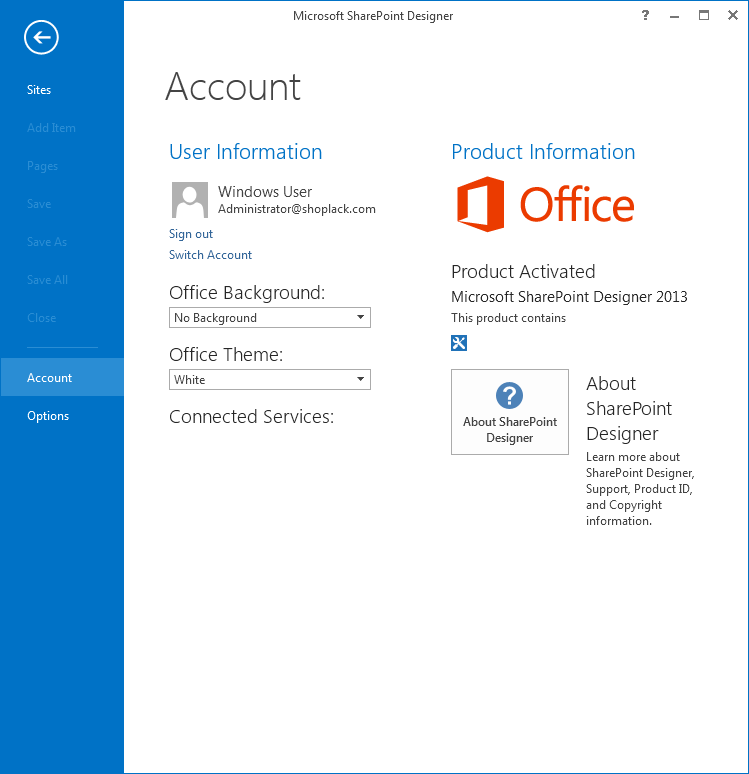Click the Sign out link
Screen dimensions: 749x774
pyautogui.click(x=191, y=234)
